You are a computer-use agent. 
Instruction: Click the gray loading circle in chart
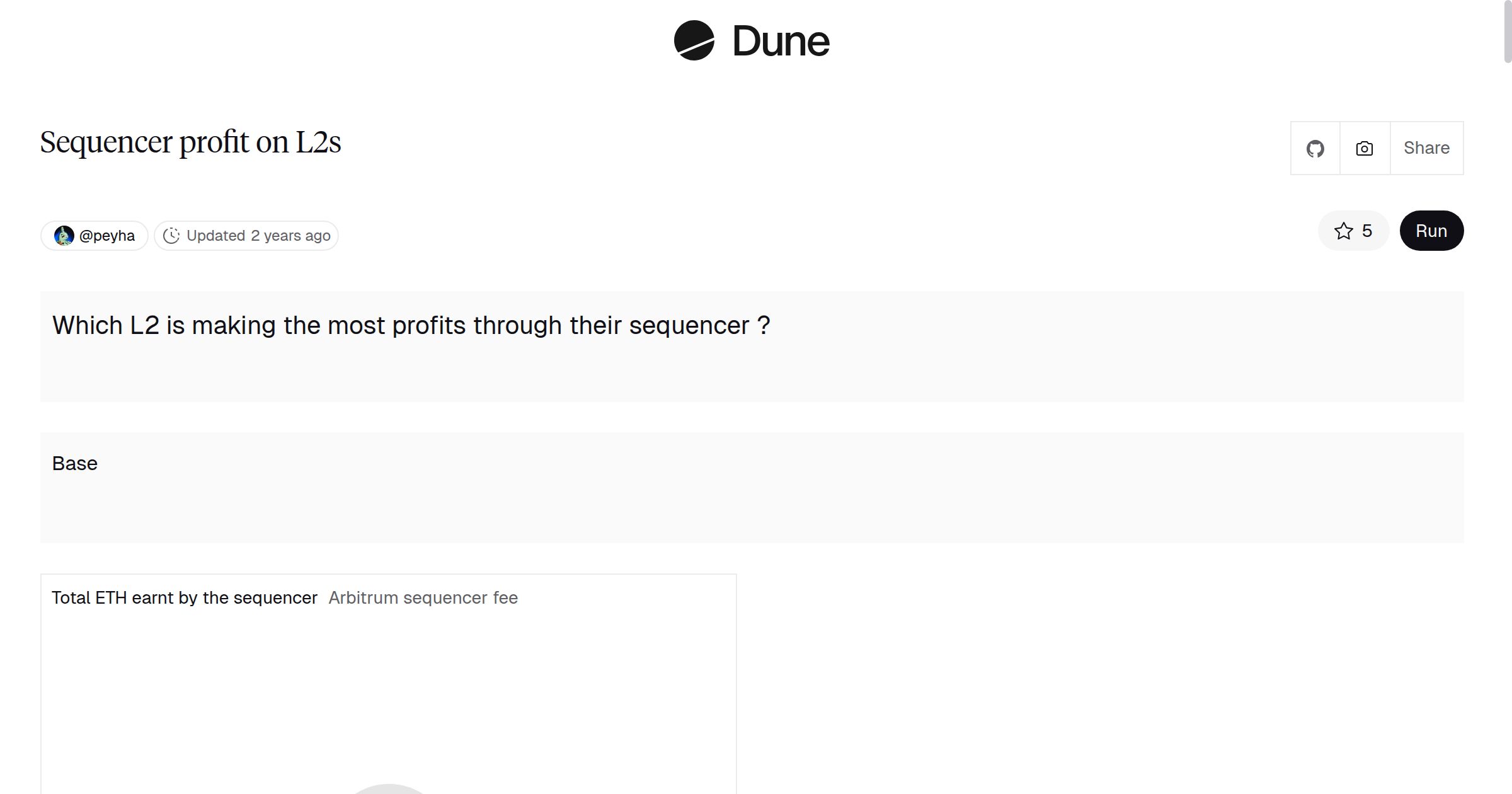[389, 789]
